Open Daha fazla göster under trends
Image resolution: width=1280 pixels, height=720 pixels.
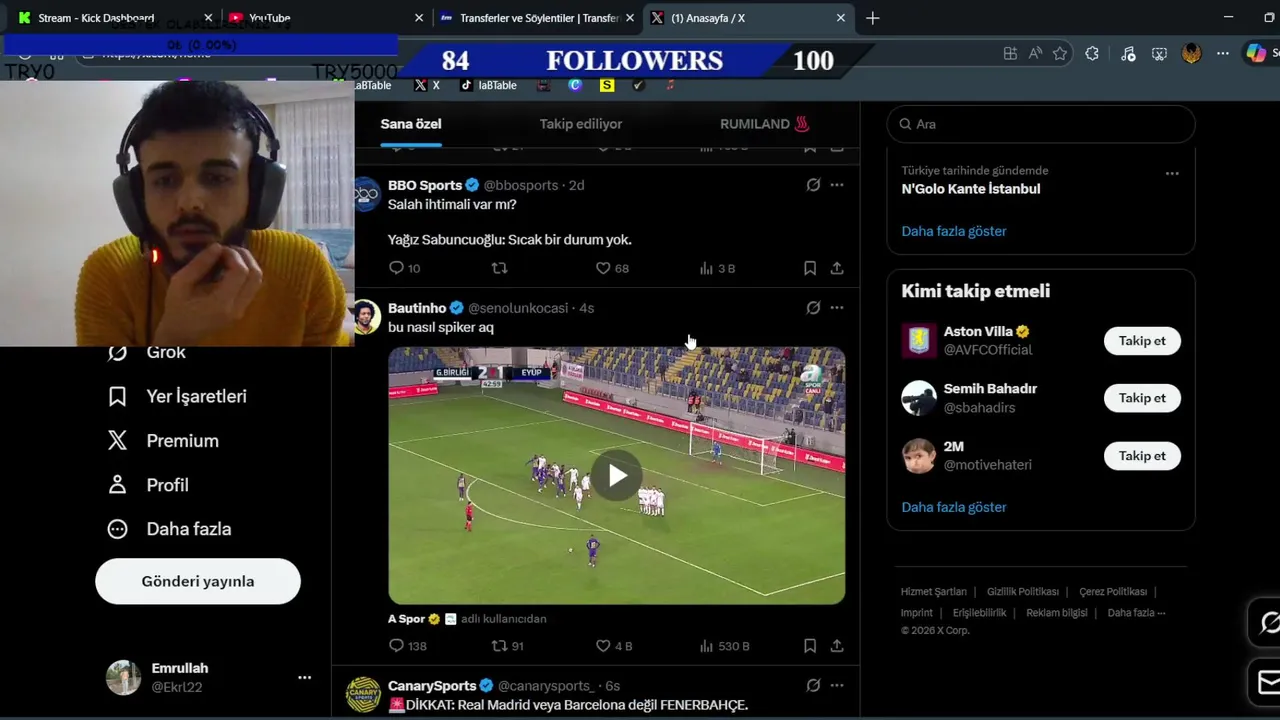pos(954,231)
